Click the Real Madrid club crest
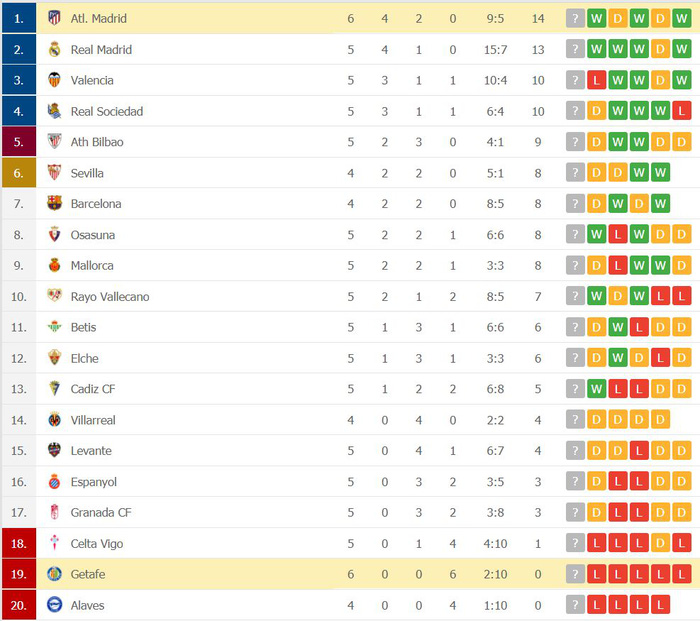 [54, 50]
